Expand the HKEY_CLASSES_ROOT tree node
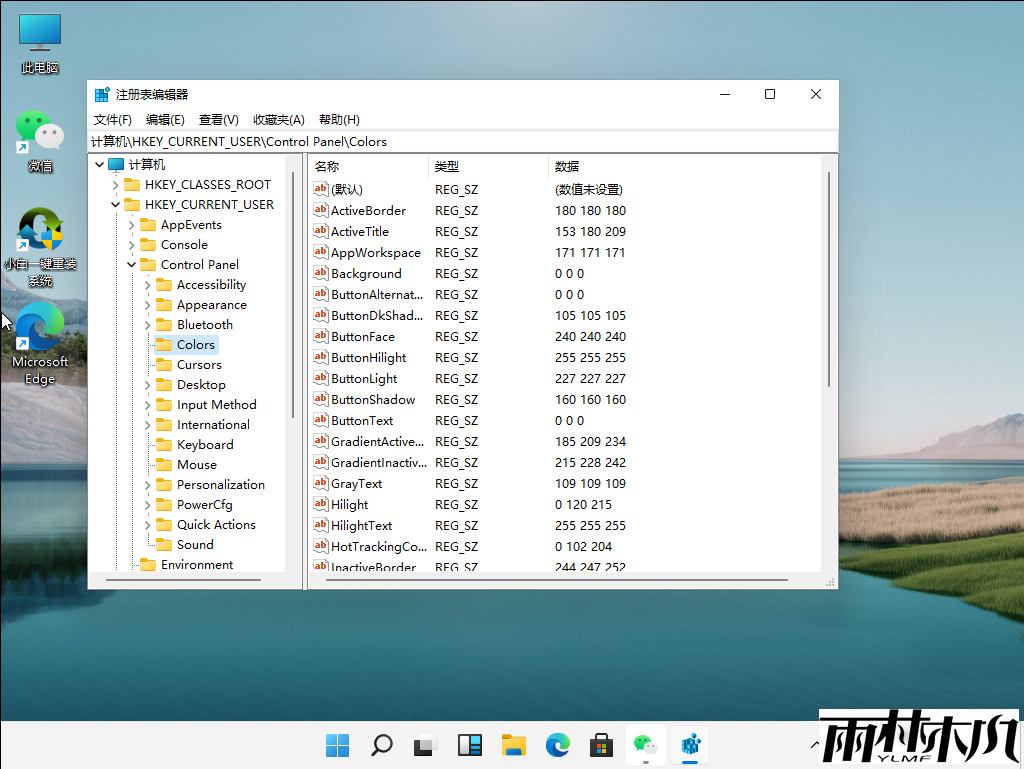 116,185
